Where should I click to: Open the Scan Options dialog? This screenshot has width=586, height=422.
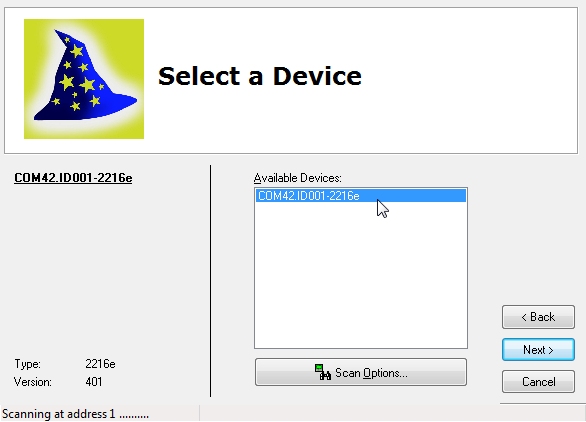361,372
